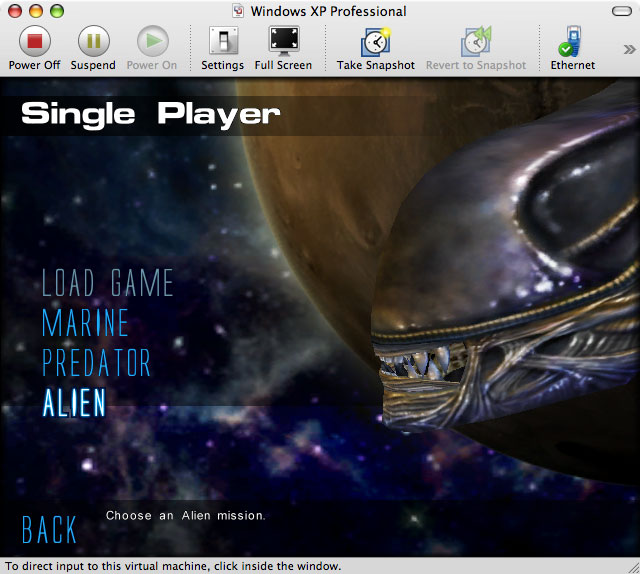Image resolution: width=640 pixels, height=574 pixels.
Task: Suspend the virtual machine
Action: click(x=93, y=41)
